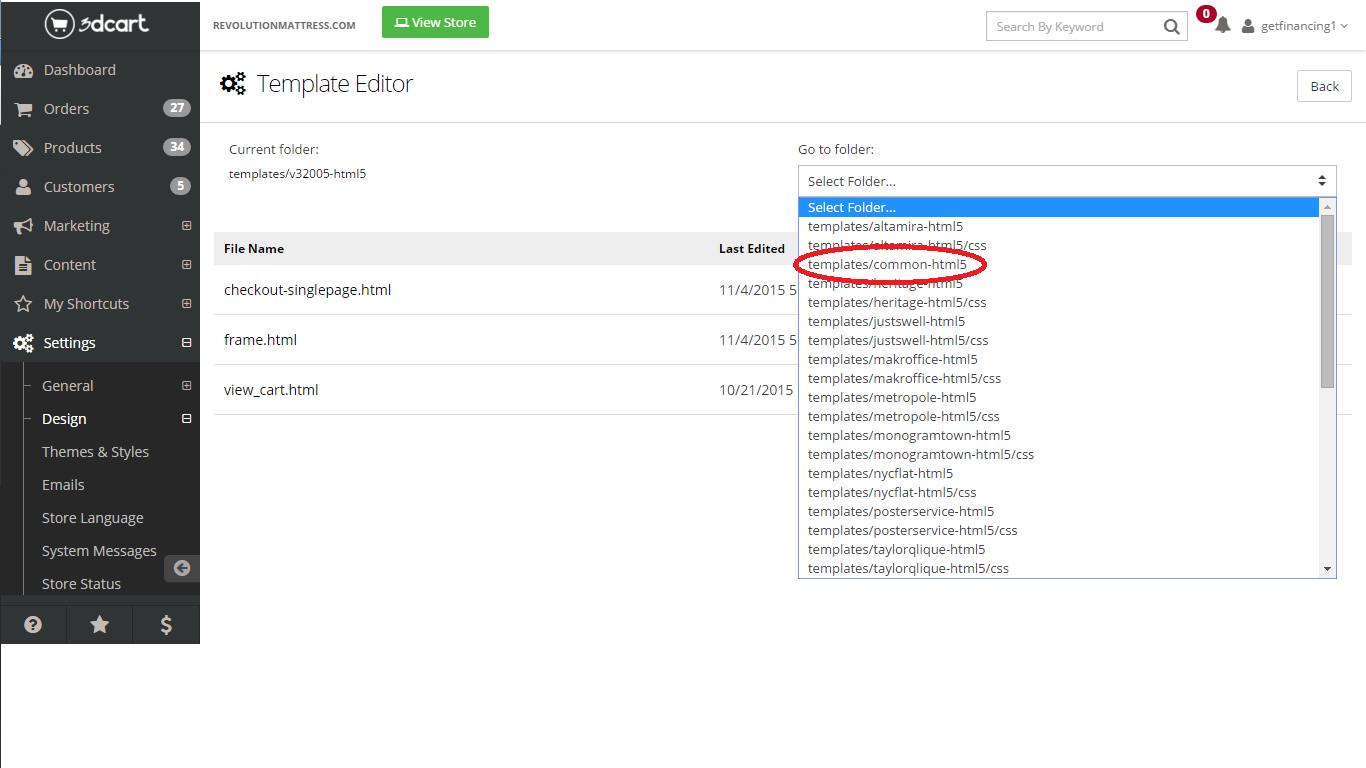This screenshot has width=1366, height=768.
Task: Select templates/heritage-html5/css folder
Action: [x=897, y=302]
